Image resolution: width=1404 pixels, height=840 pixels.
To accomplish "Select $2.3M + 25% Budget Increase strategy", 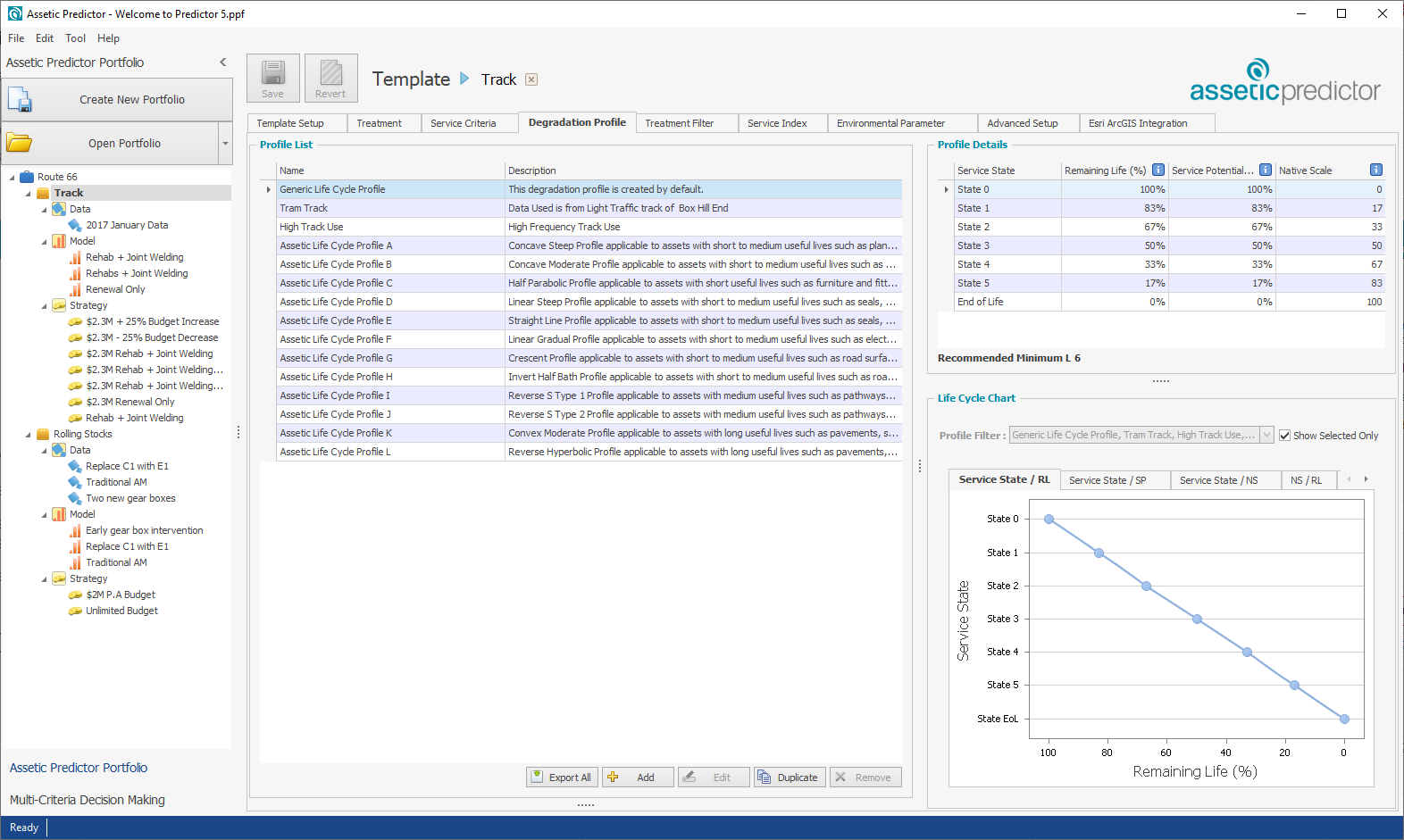I will (x=153, y=321).
